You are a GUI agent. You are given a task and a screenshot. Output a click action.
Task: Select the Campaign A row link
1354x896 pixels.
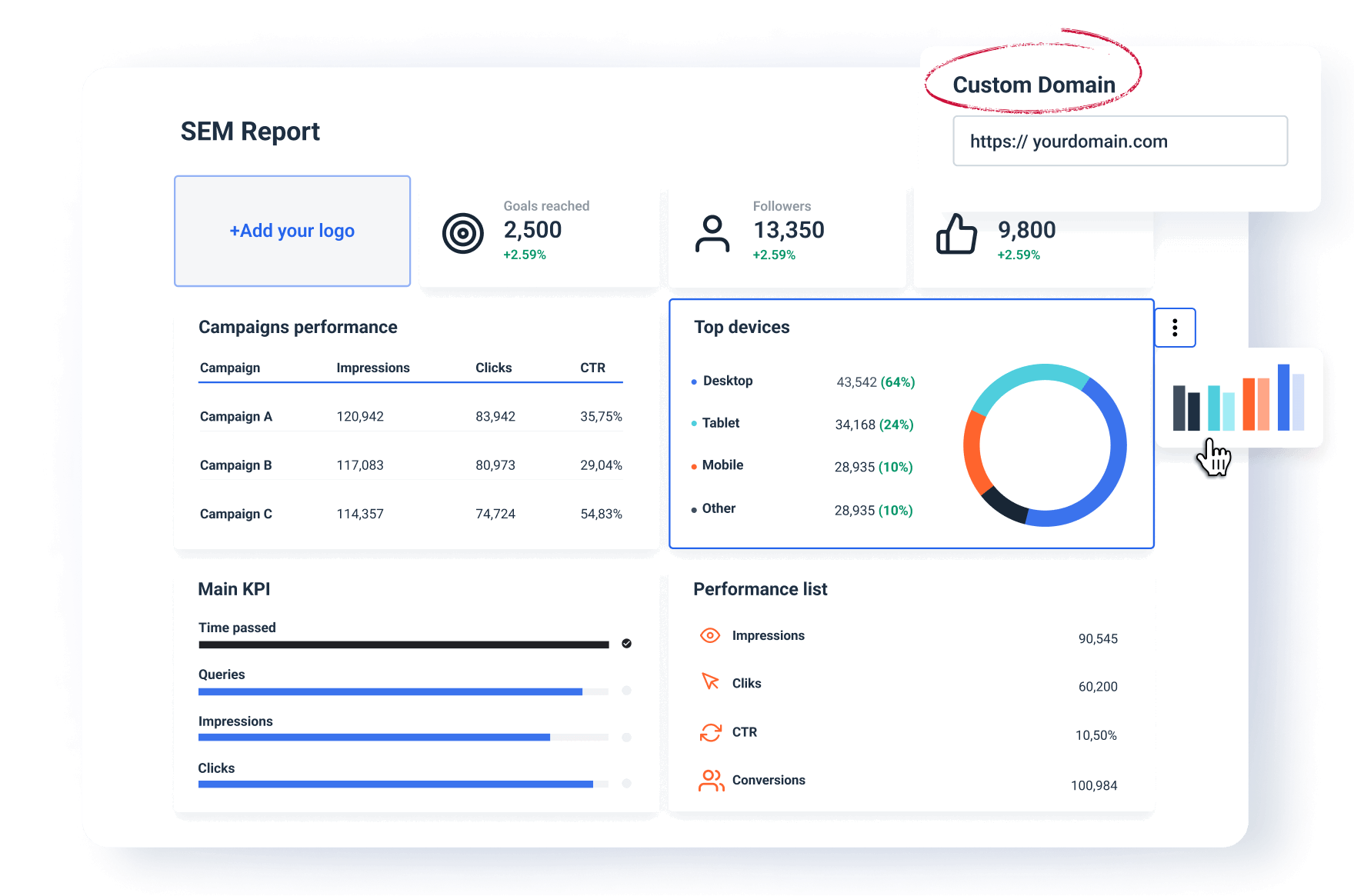click(235, 416)
